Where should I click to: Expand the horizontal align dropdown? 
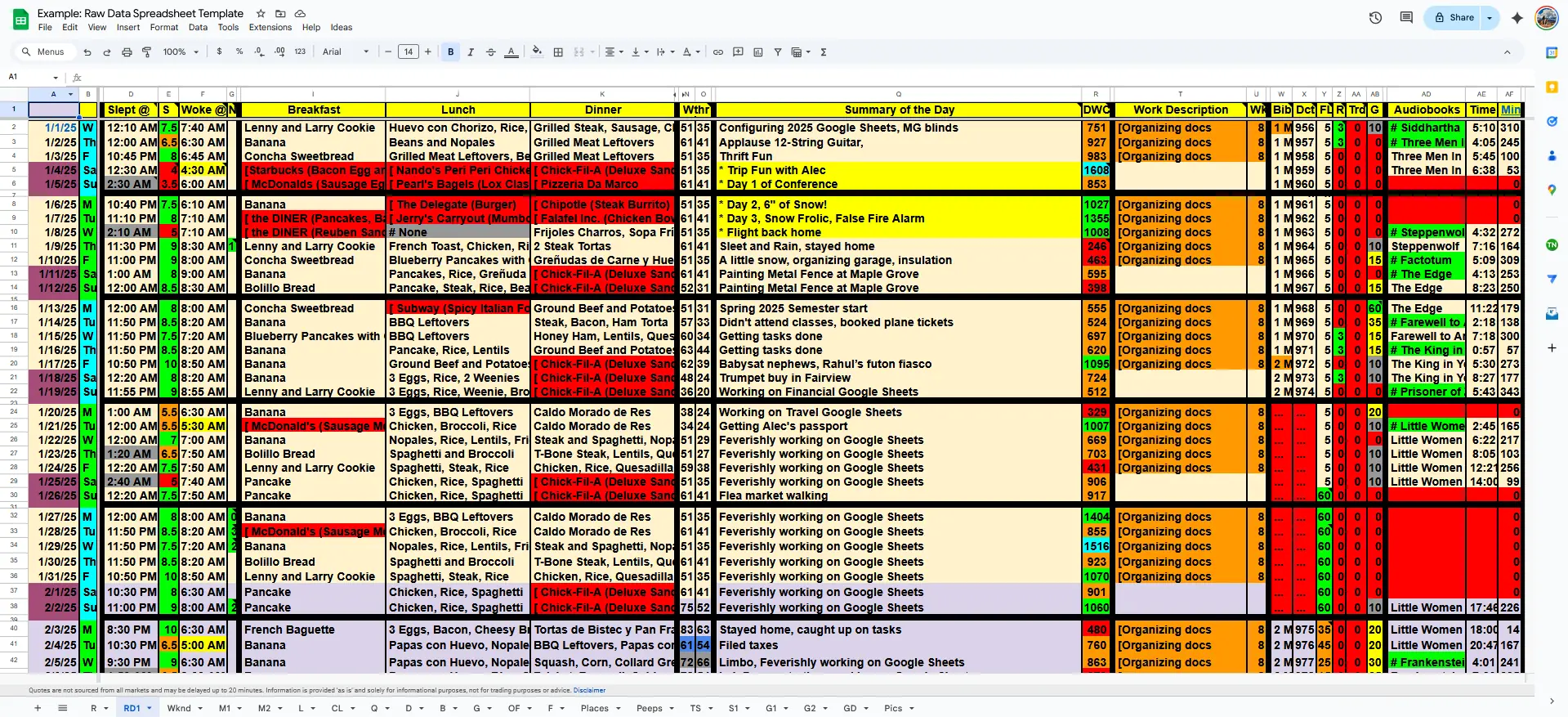[x=614, y=52]
